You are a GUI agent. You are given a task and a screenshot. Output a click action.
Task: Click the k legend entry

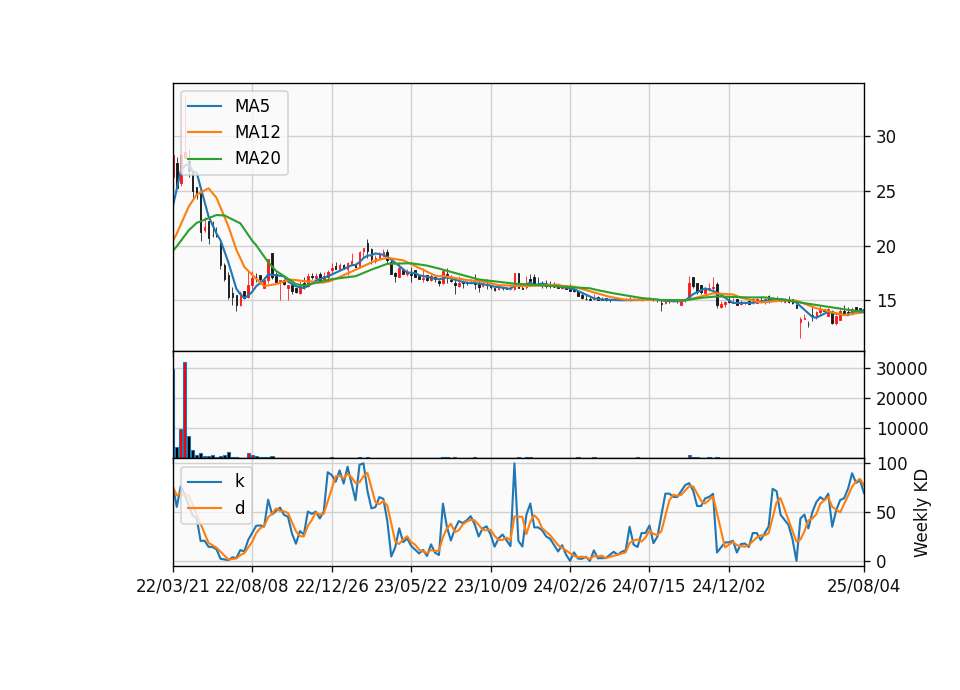coord(216,481)
